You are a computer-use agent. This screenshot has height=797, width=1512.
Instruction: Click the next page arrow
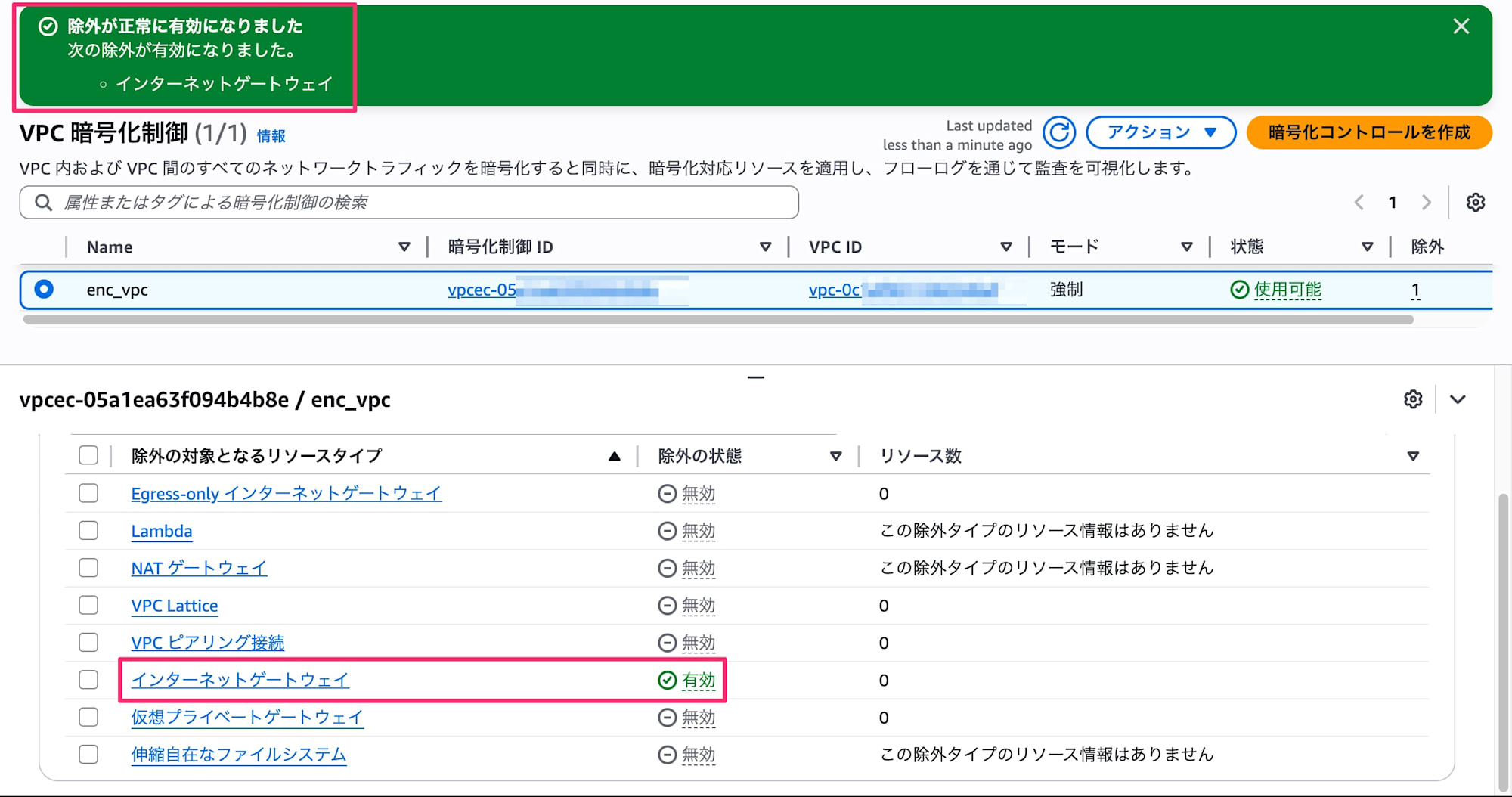pos(1426,202)
